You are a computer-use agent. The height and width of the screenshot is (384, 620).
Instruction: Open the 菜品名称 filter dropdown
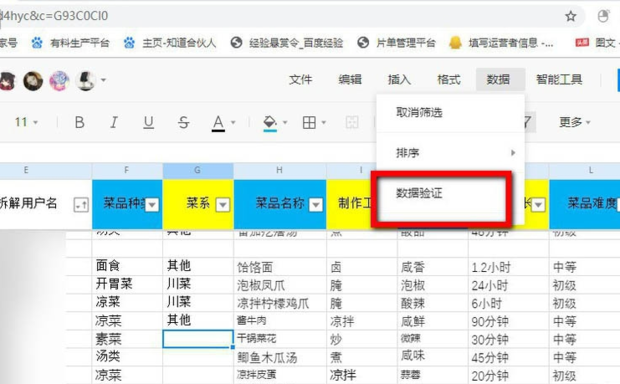tap(316, 205)
